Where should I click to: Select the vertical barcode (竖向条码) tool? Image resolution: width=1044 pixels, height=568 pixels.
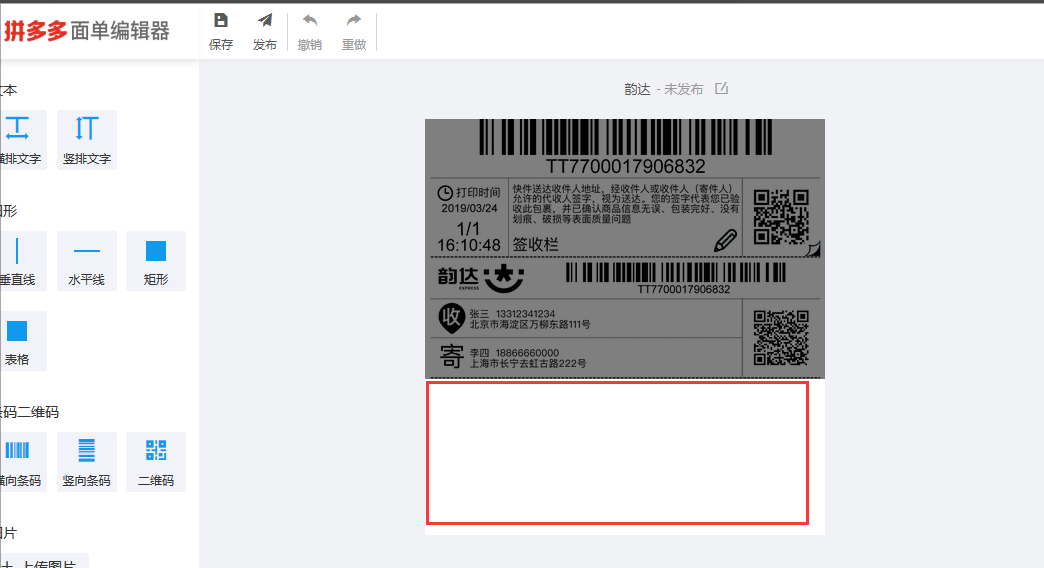click(87, 462)
